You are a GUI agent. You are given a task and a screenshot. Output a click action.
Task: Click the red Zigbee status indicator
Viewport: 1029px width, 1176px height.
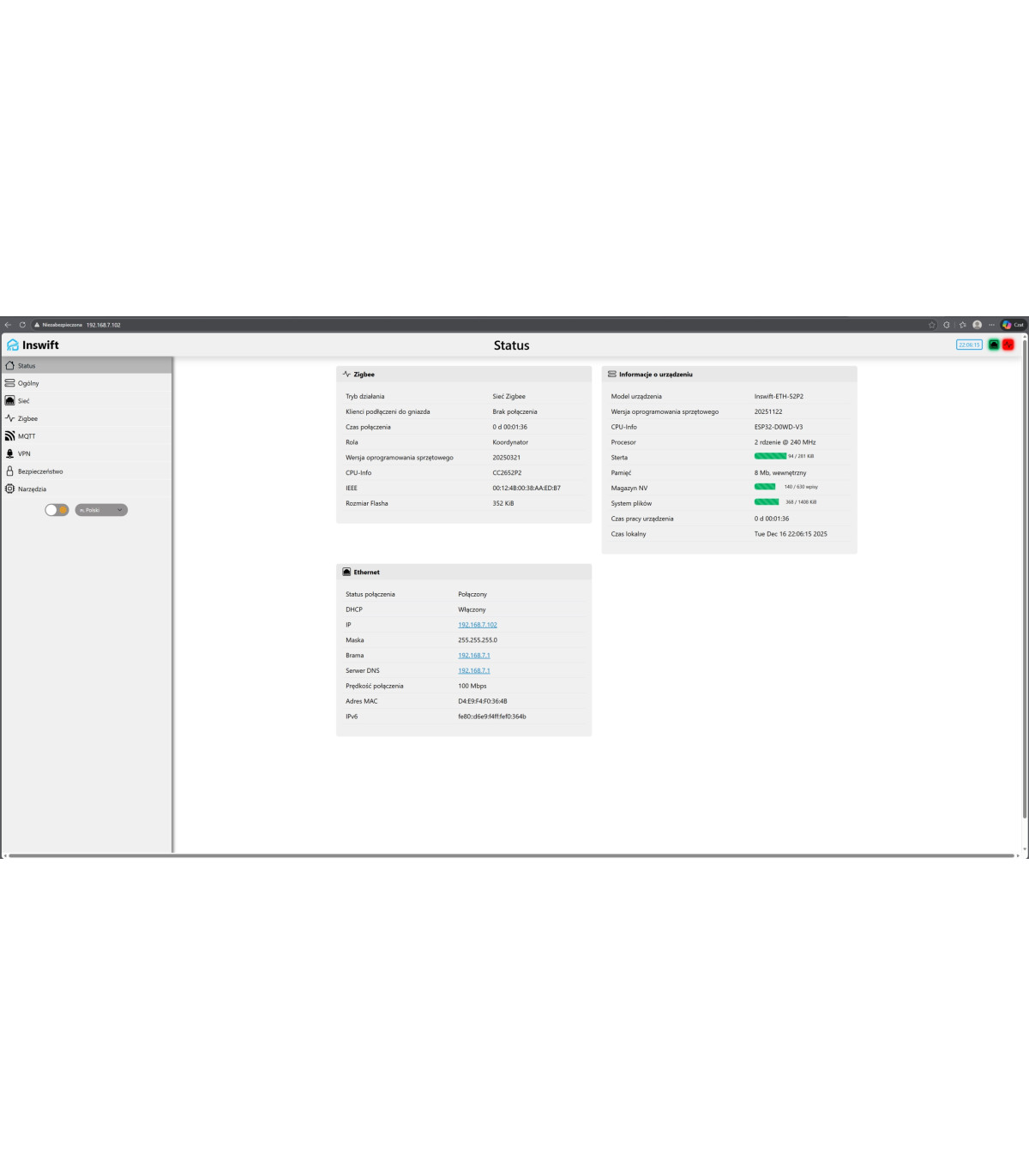pyautogui.click(x=1008, y=345)
